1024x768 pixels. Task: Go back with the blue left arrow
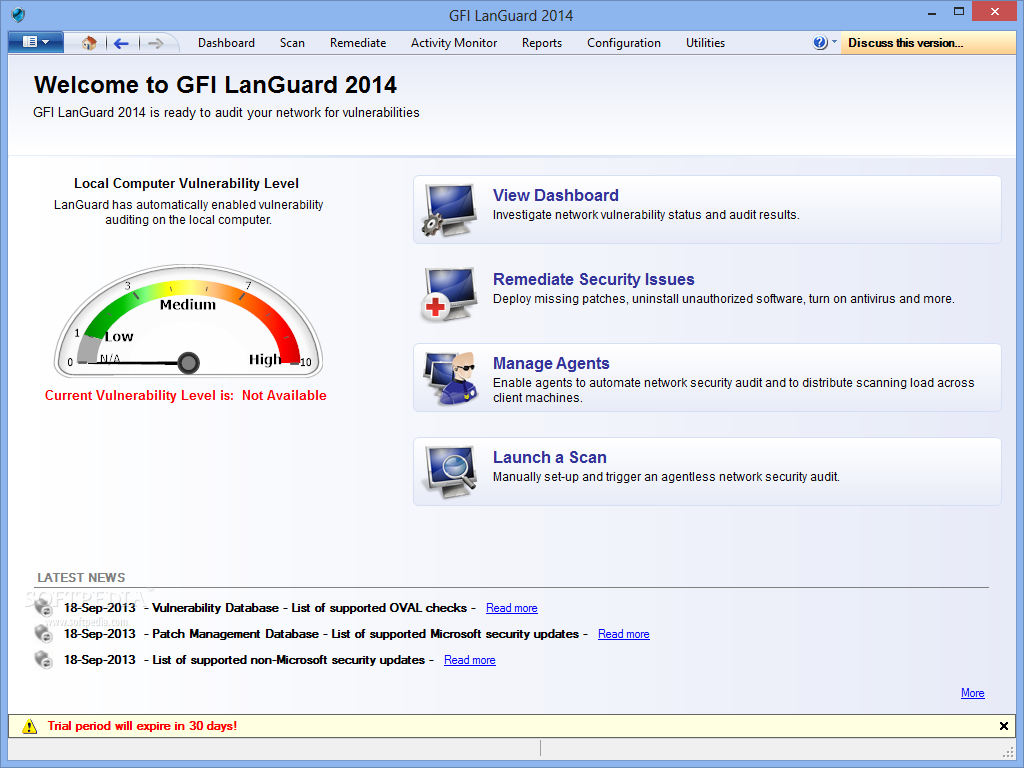(121, 43)
